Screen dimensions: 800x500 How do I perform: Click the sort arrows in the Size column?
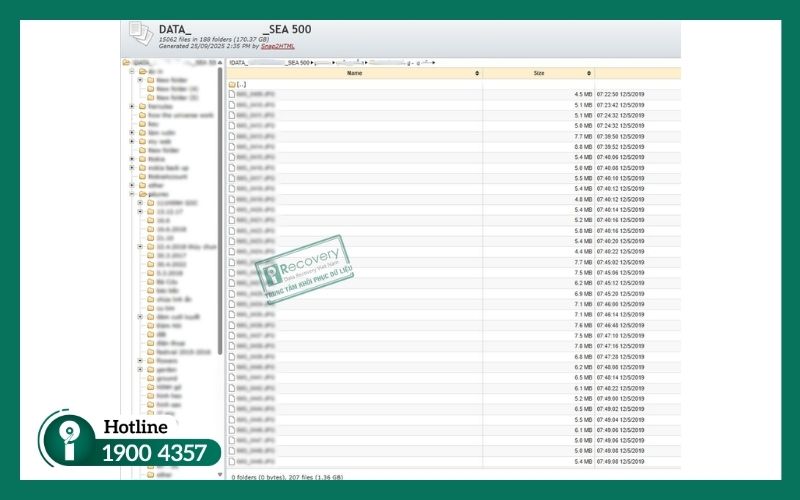(x=589, y=73)
